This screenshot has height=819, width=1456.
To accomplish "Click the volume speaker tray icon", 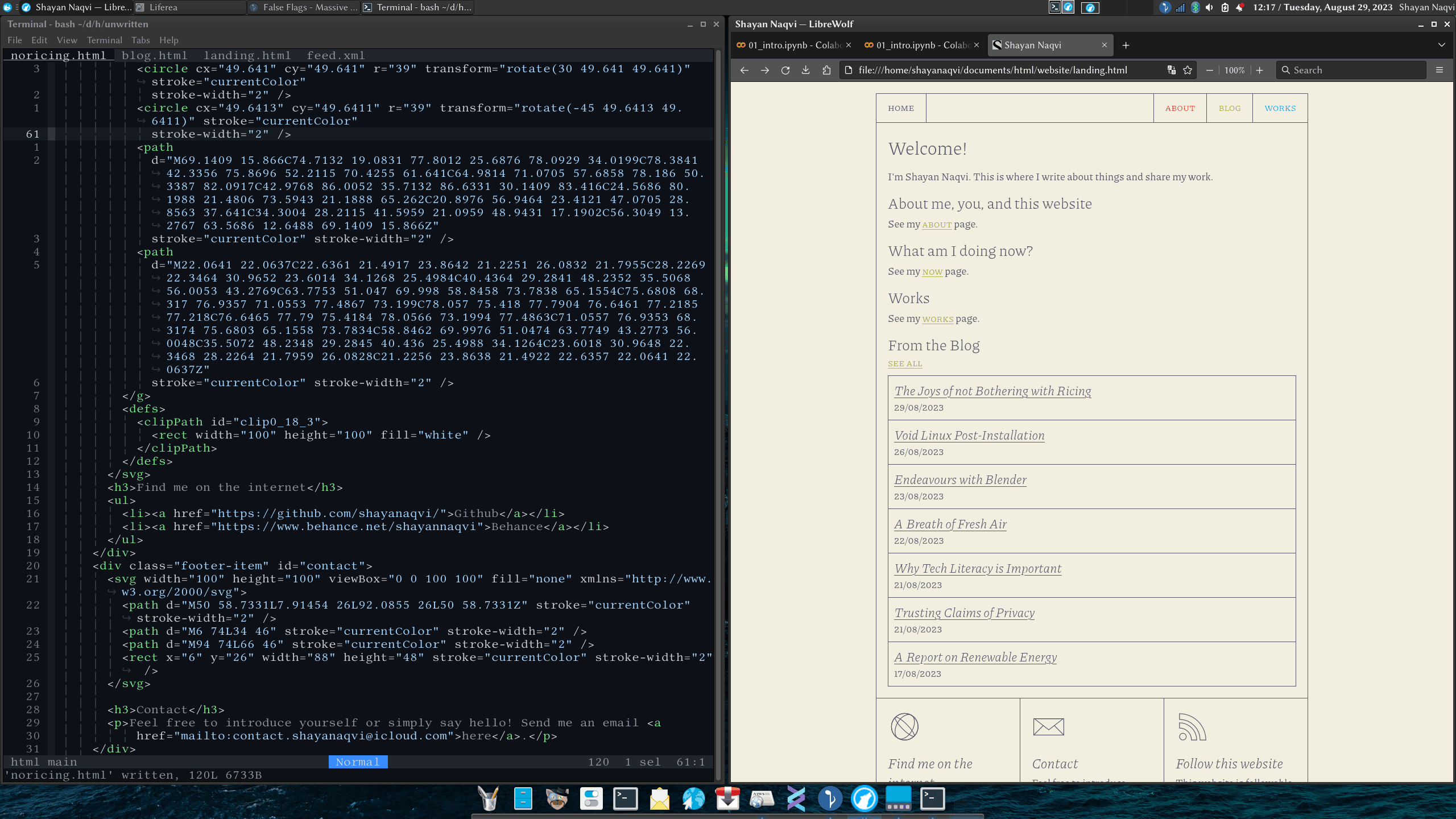I will (1209, 7).
